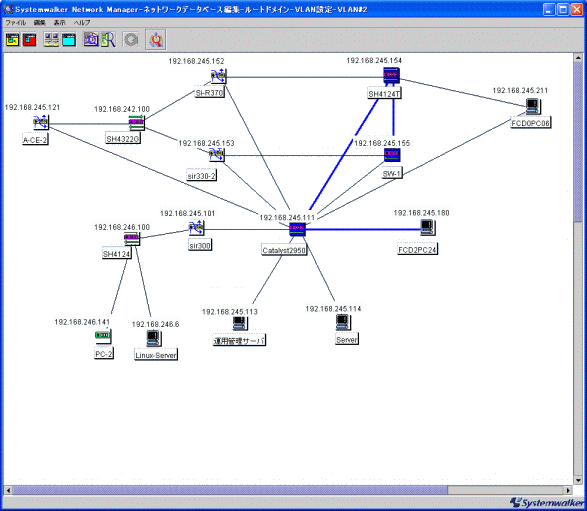Click the grey circular refresh toolbar icon
Image resolution: width=587 pixels, height=511 pixels.
(x=131, y=40)
